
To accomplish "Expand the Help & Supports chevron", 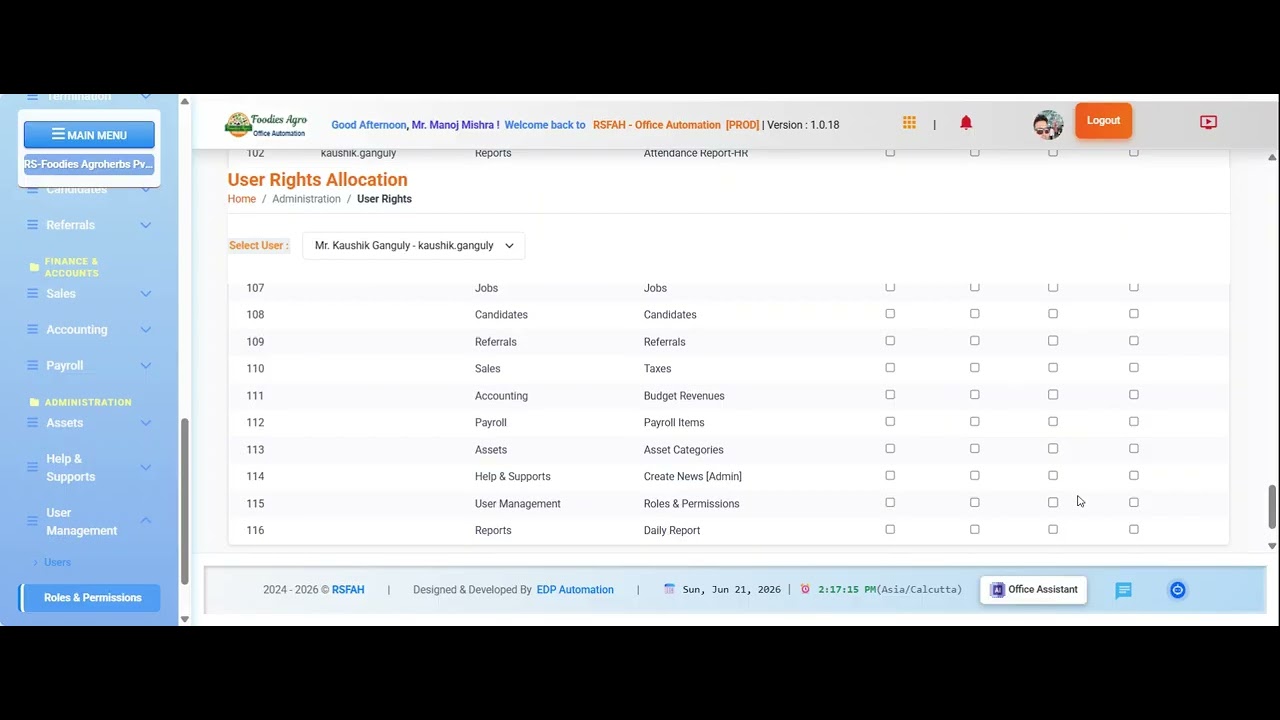I will (x=146, y=467).
